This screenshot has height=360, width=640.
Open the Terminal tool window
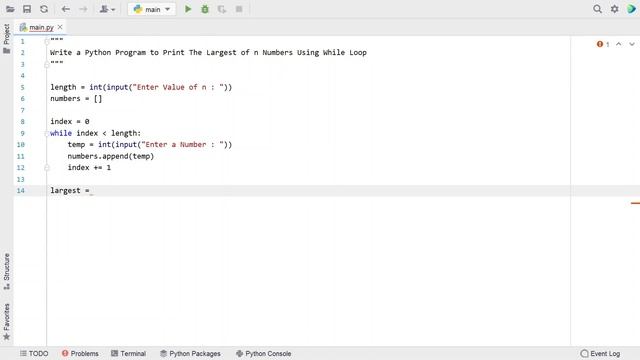[x=129, y=353]
